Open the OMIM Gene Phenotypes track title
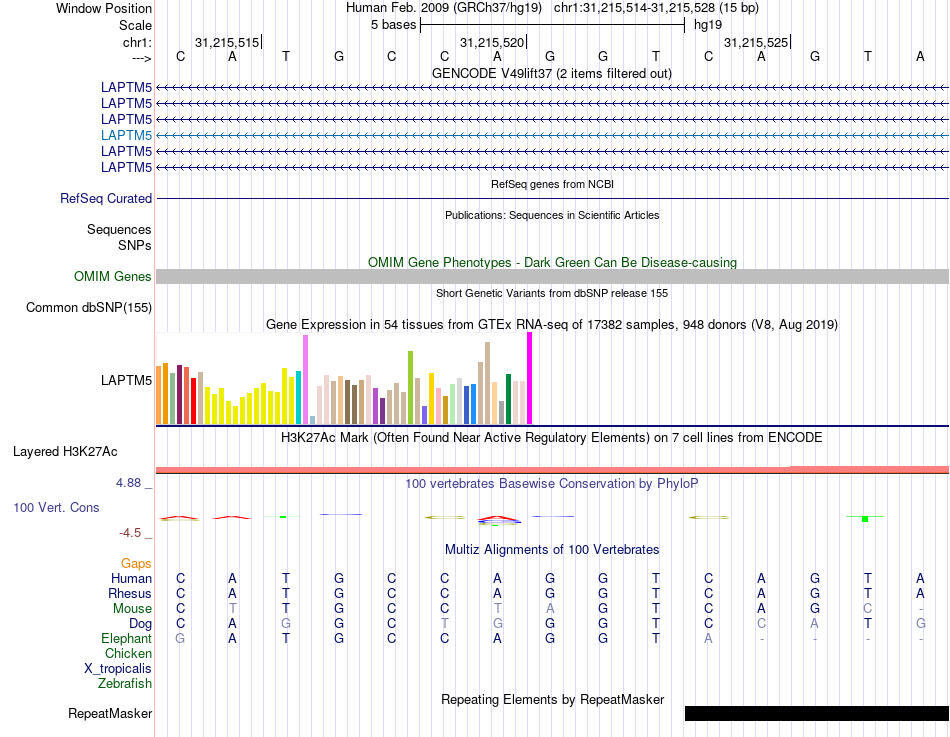 552,262
